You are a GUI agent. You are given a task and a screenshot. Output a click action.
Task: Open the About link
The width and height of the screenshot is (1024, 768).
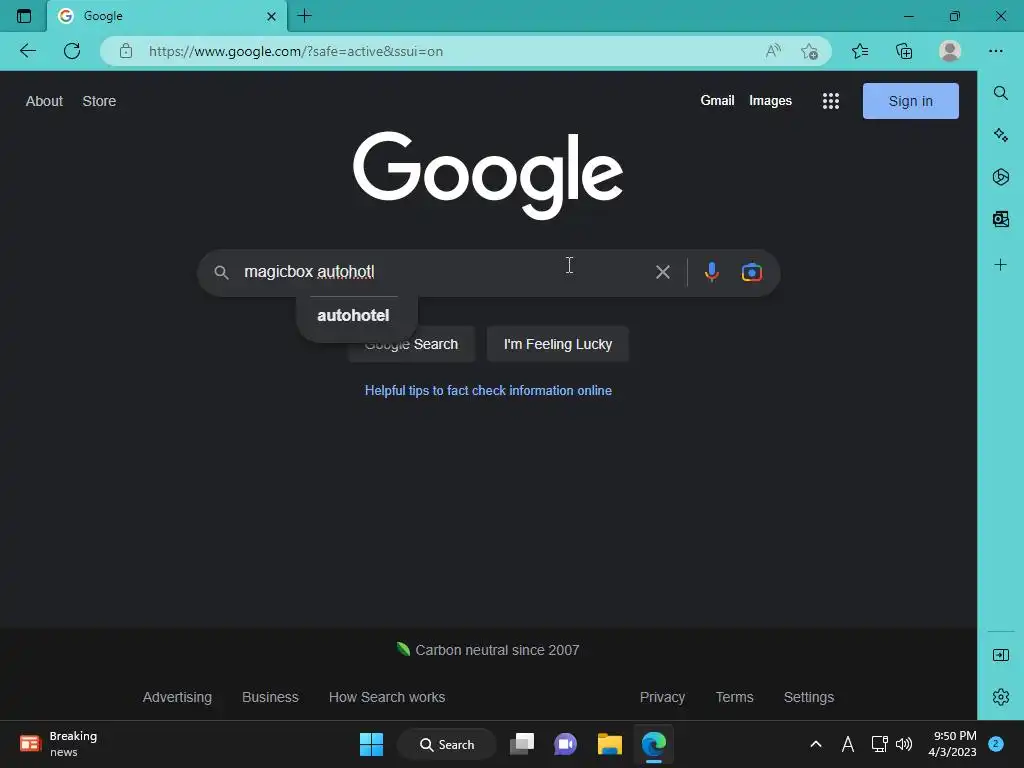(x=44, y=101)
